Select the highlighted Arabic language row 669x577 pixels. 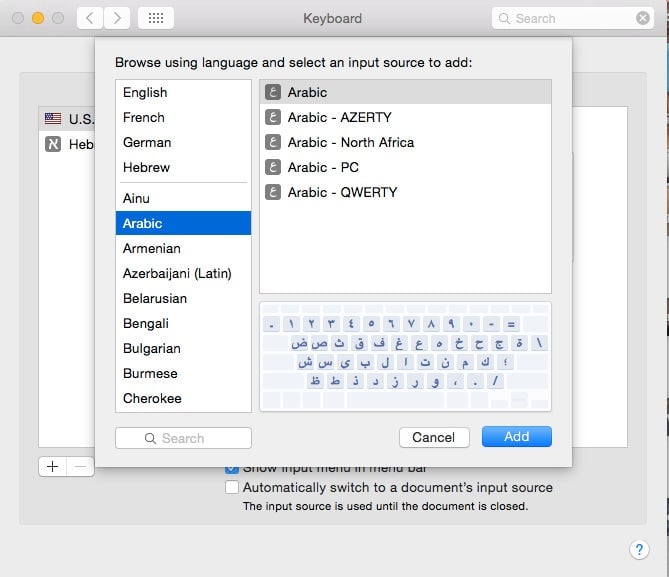coord(183,223)
